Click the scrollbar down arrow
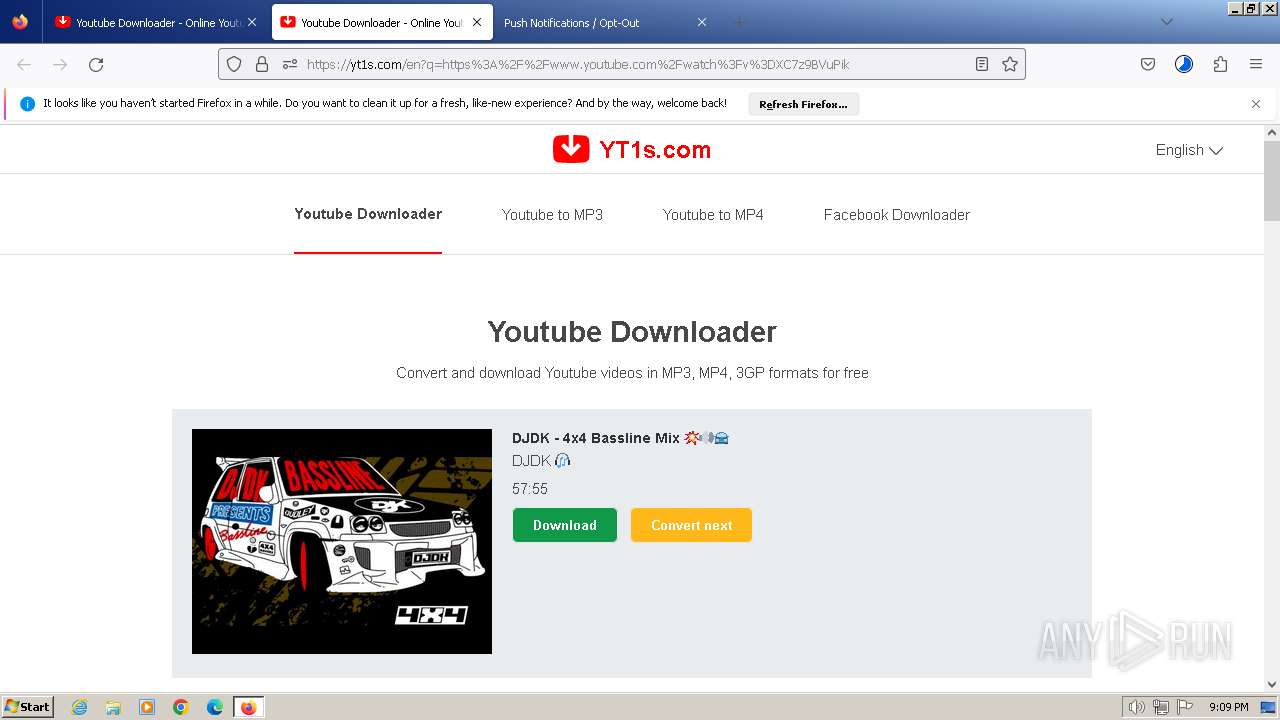Image resolution: width=1280 pixels, height=720 pixels. [x=1272, y=684]
